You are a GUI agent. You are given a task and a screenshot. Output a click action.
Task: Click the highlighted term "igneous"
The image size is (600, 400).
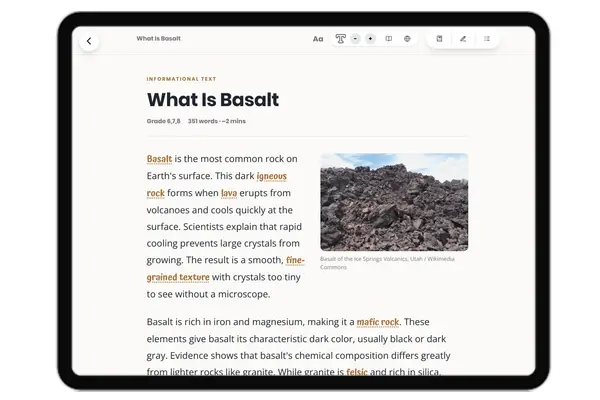[272, 176]
